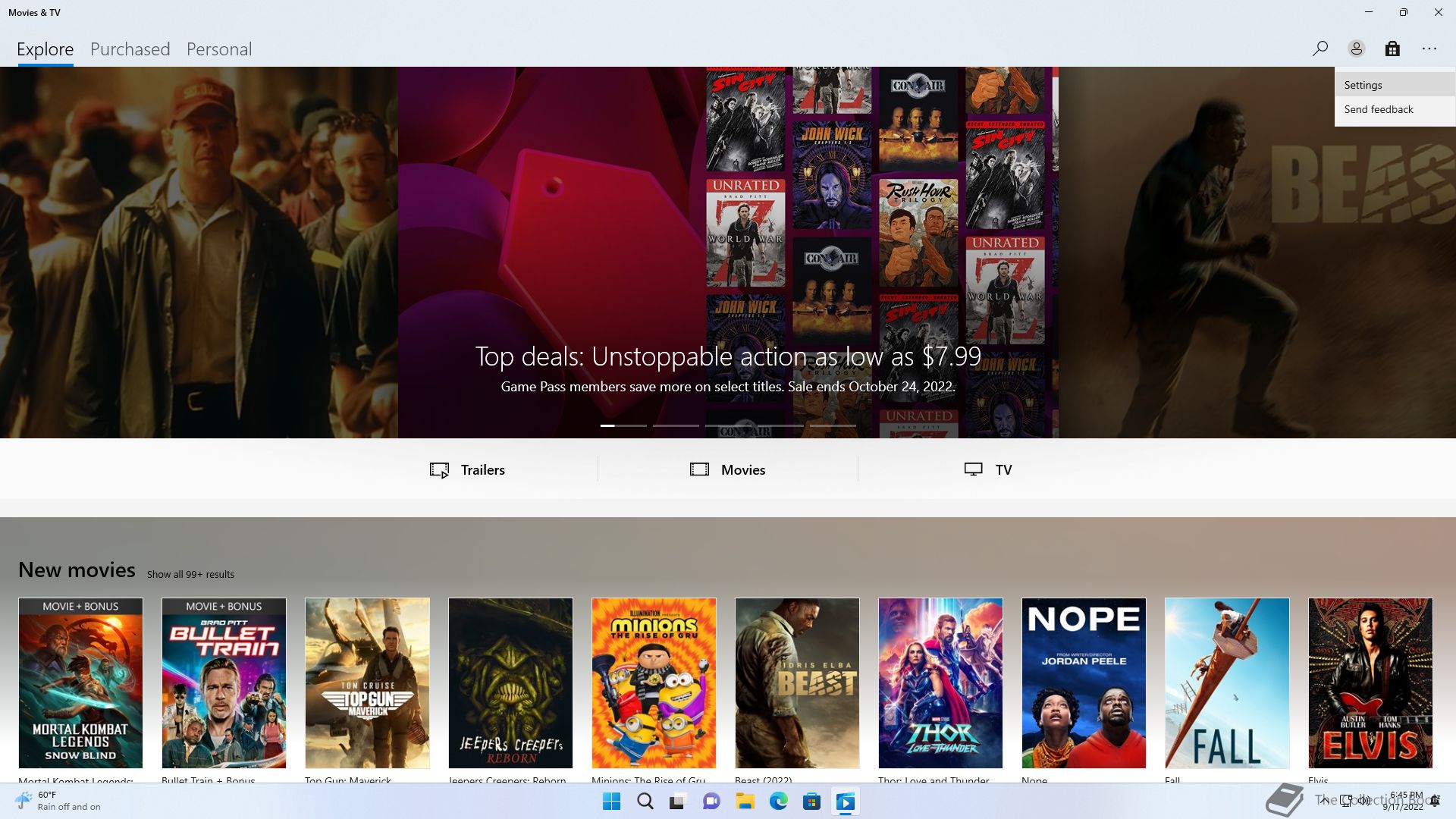Jump to the last carousel slide indicator
Screen dimensions: 1456x819
(x=833, y=425)
